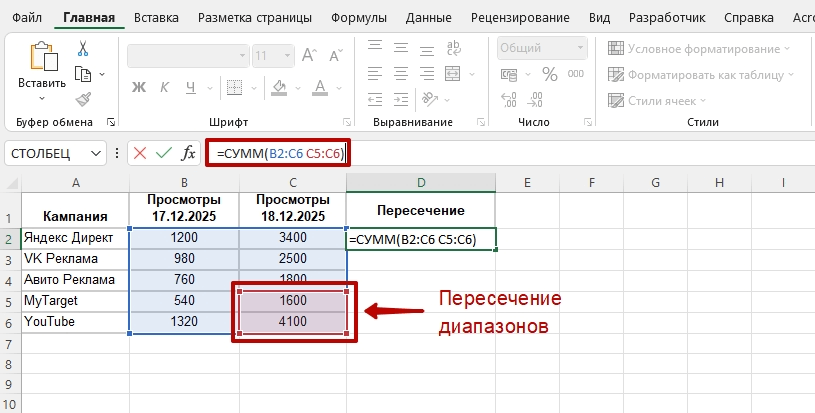Open the font size dropdown
This screenshot has height=413, width=815.
pyautogui.click(x=287, y=56)
